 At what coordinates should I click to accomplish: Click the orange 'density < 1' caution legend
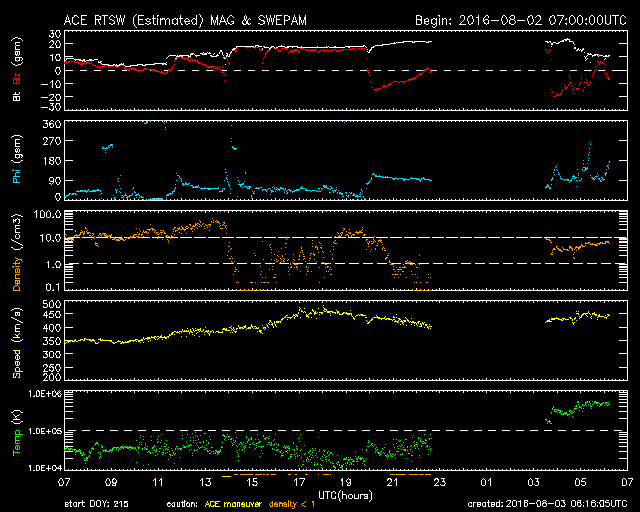(x=291, y=504)
